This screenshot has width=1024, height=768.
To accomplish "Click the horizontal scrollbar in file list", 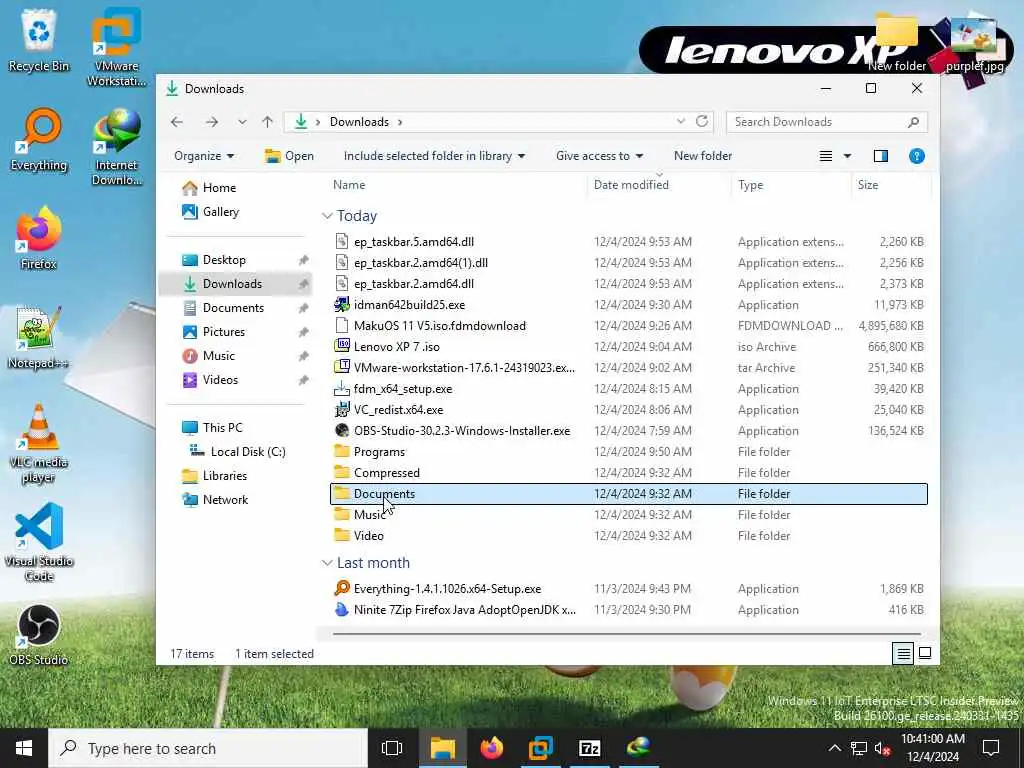I will click(627, 633).
